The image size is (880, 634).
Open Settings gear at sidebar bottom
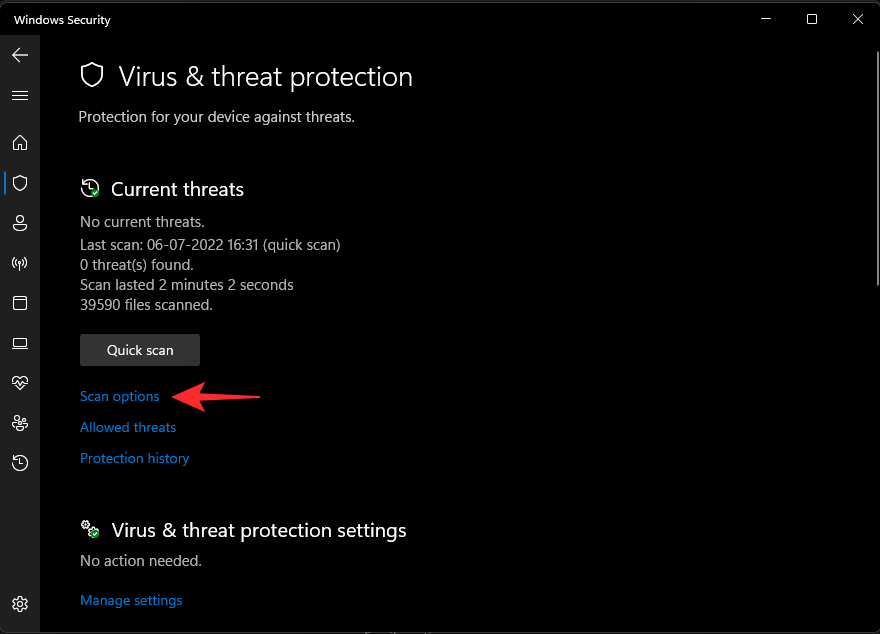click(x=20, y=604)
